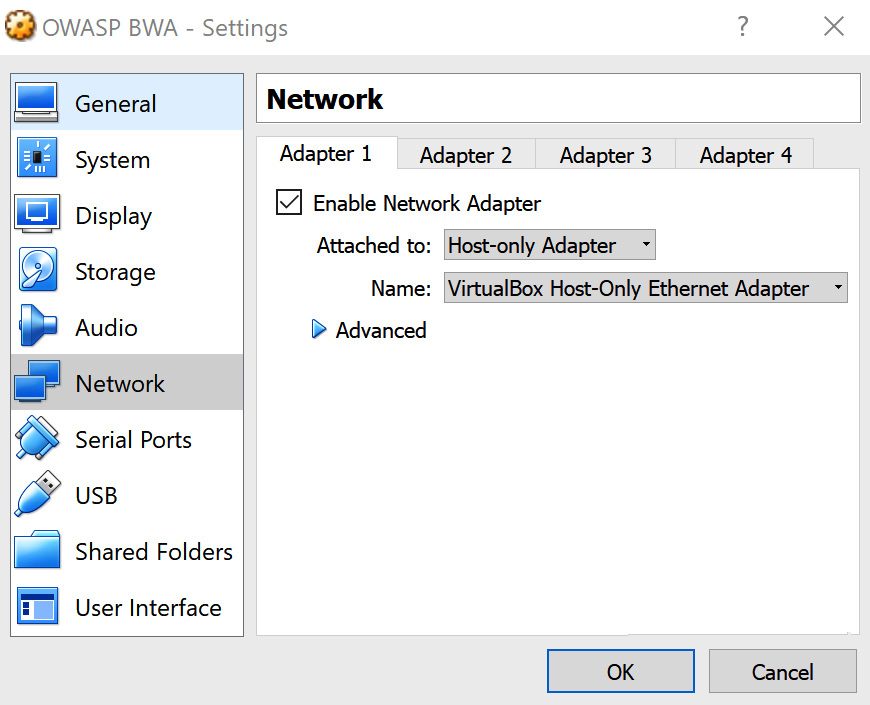Click the General monitor icon
Image resolution: width=870 pixels, height=705 pixels.
37,103
